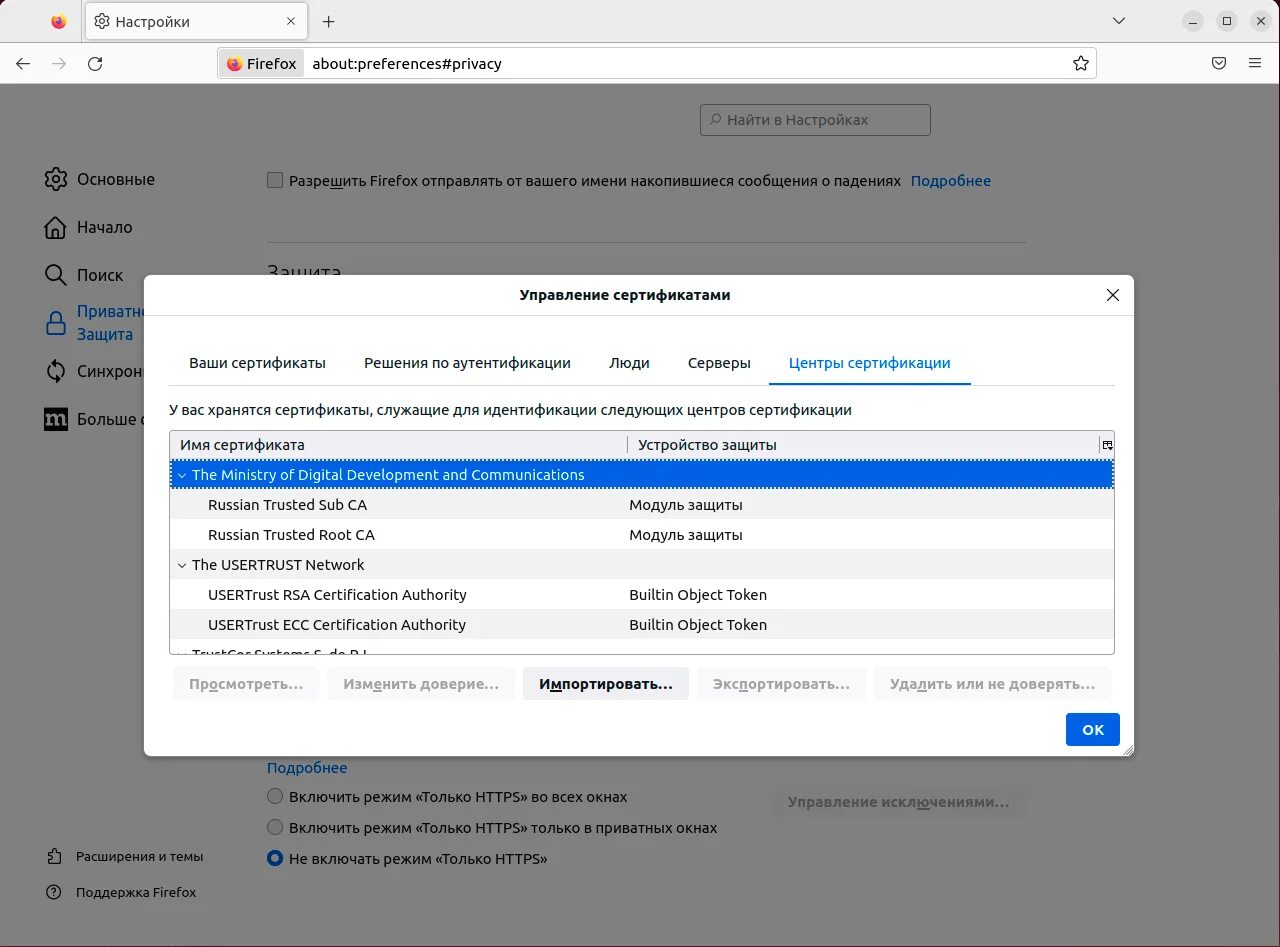
Task: Click Builtin Object Token for USERTrust RSA
Action: [x=698, y=595]
